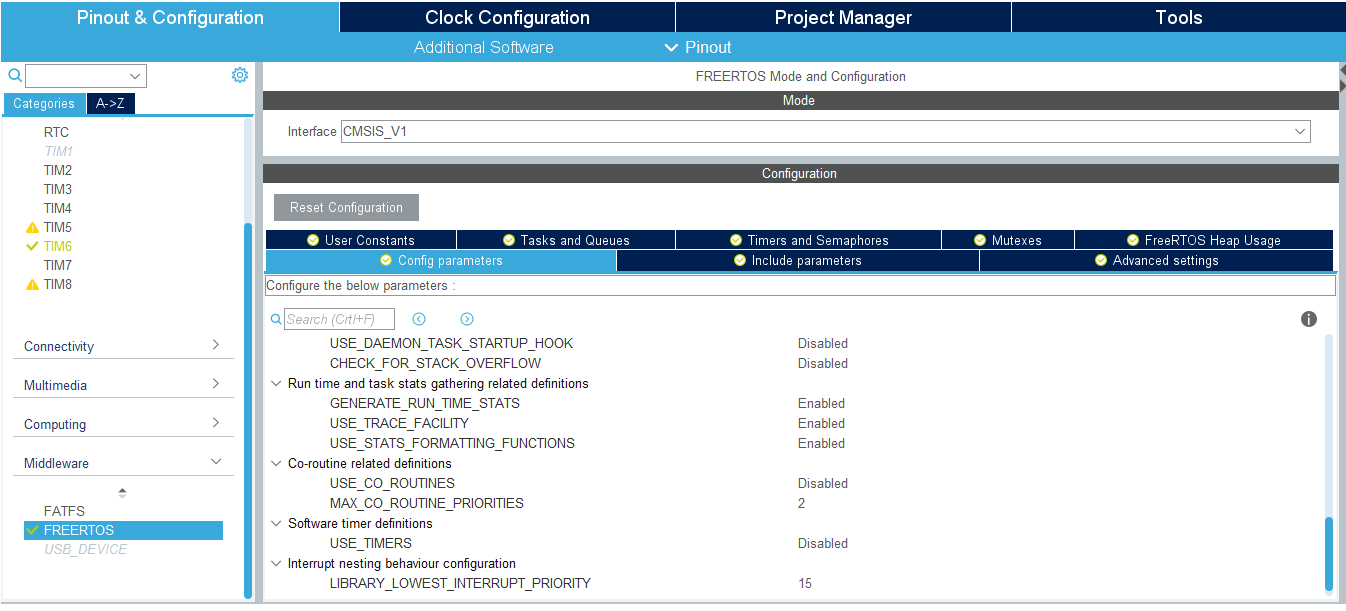Click the parameter Search (Ctrl+F) field

[x=340, y=319]
